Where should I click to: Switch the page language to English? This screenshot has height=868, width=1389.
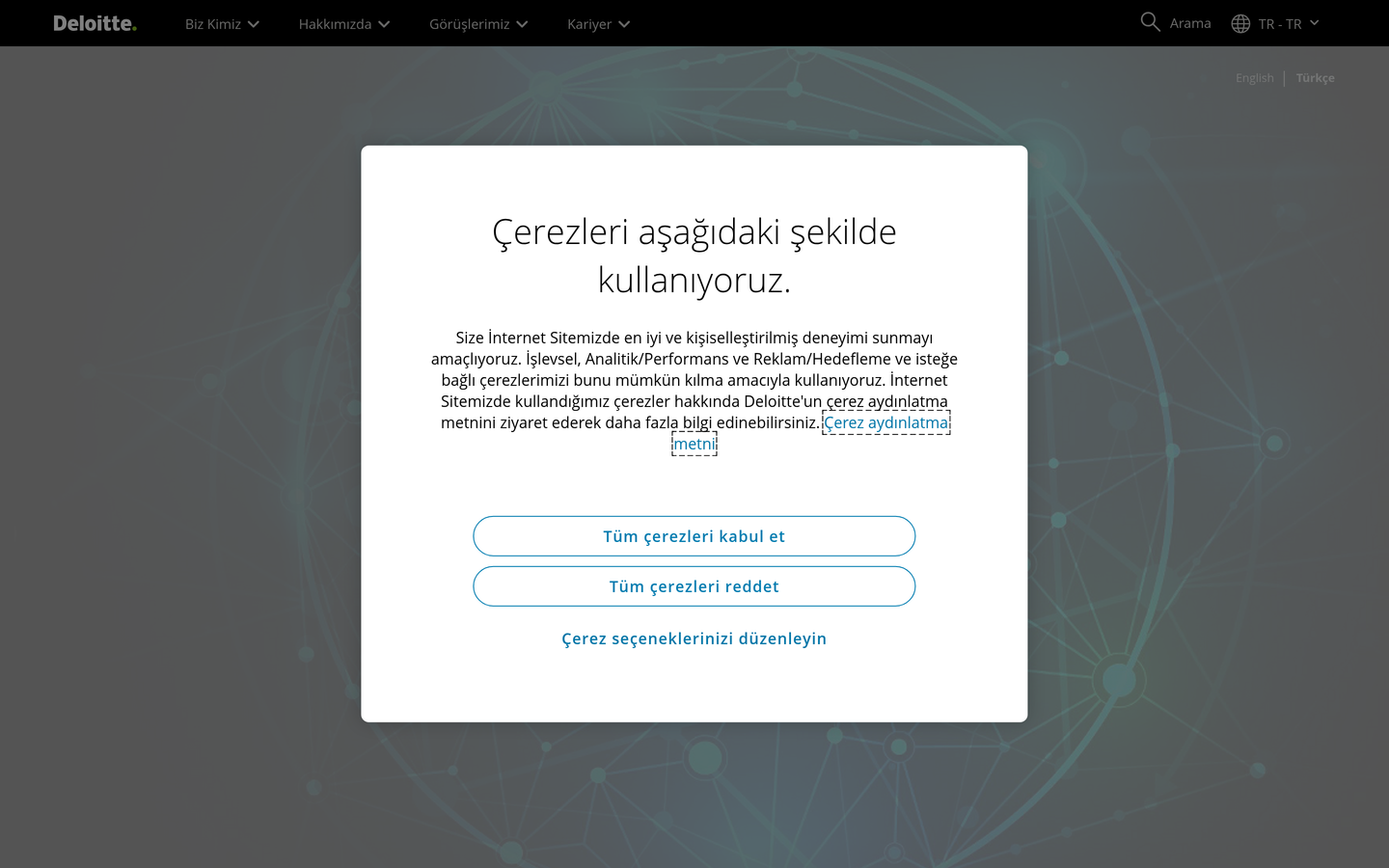1254,78
